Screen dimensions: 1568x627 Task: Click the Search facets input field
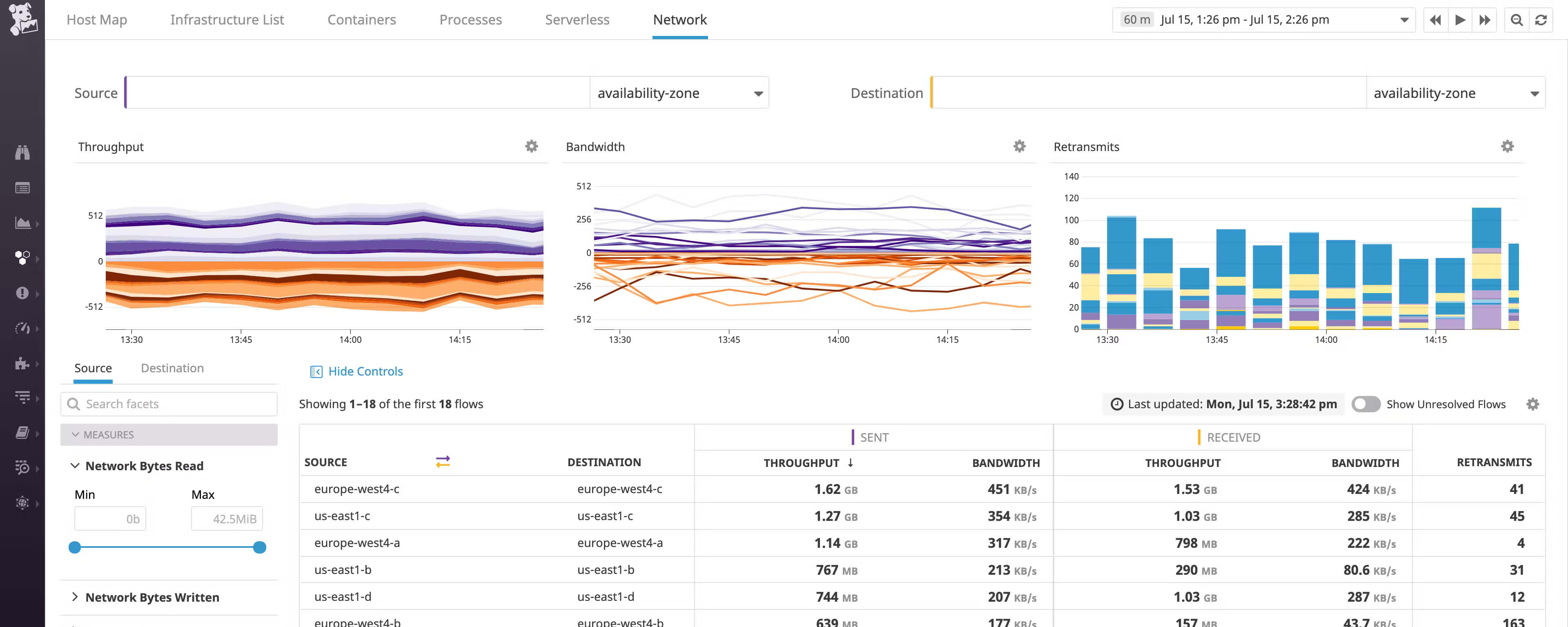point(169,404)
